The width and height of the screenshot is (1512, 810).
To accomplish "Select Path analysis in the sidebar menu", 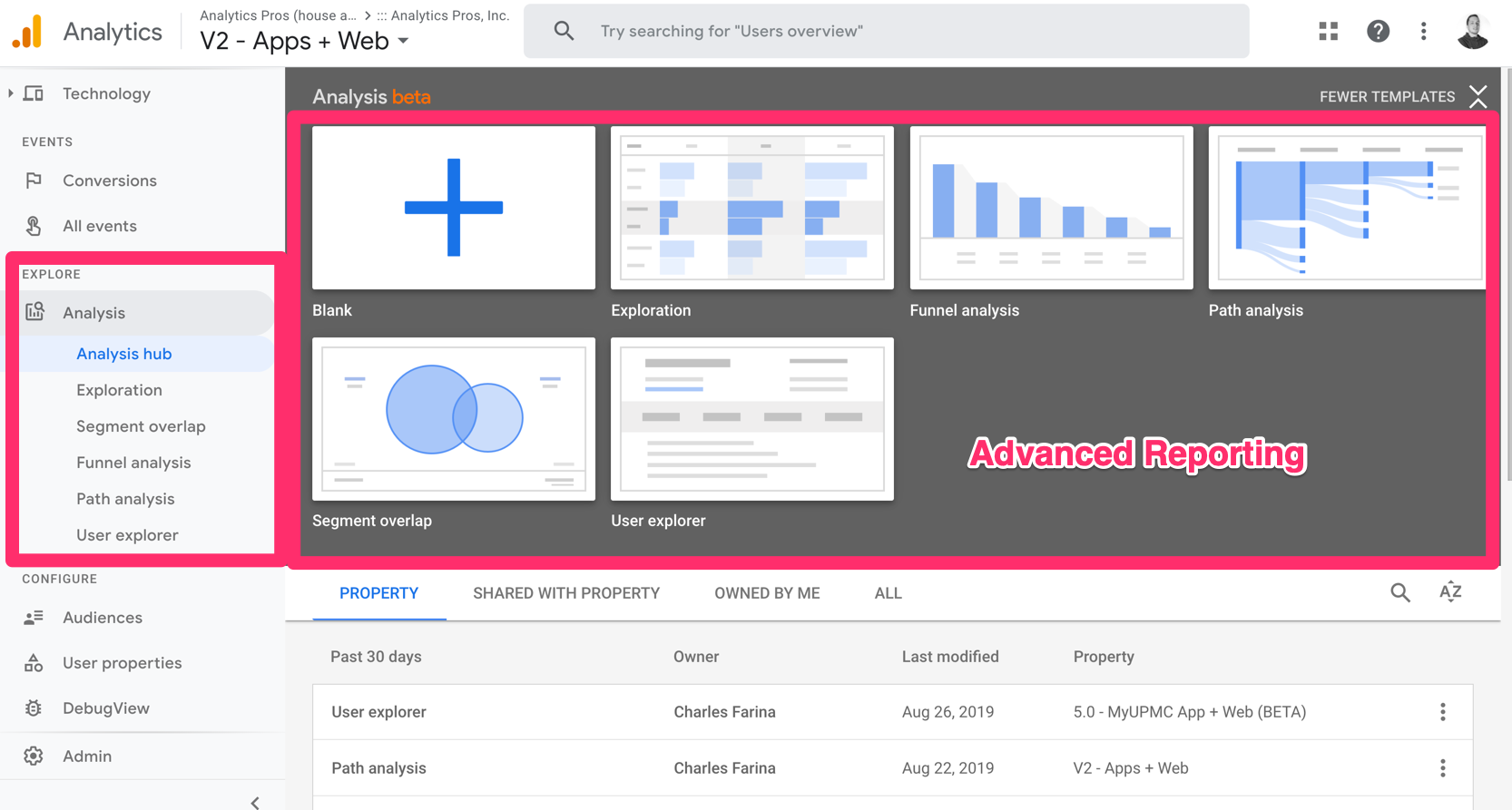I will click(x=125, y=499).
